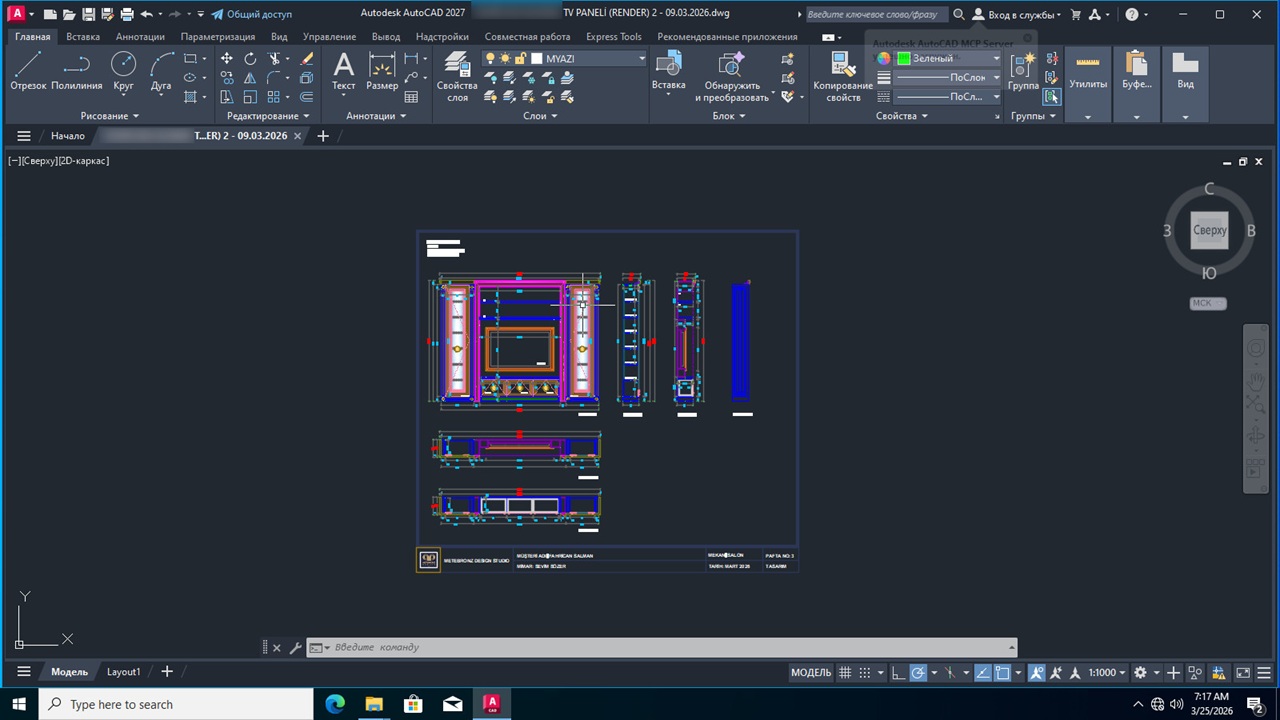
Task: Toggle polar tracking in status bar
Action: (x=918, y=673)
